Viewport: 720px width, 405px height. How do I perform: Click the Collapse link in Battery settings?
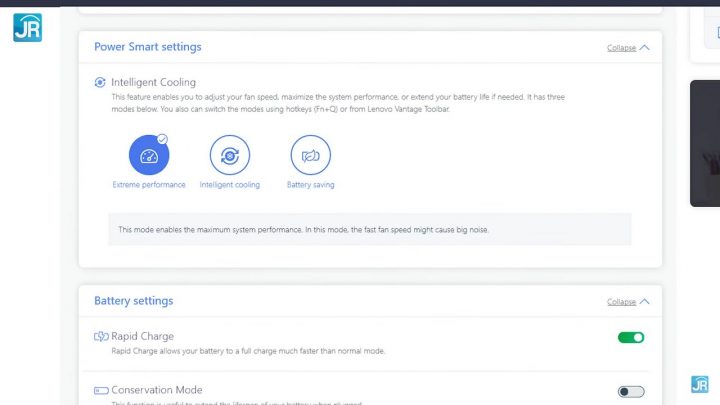pos(621,302)
